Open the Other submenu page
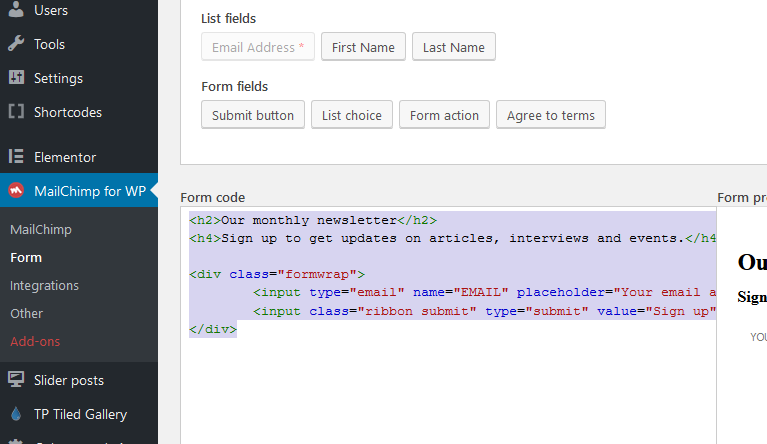Viewport: 767px width, 444px height. click(x=27, y=313)
